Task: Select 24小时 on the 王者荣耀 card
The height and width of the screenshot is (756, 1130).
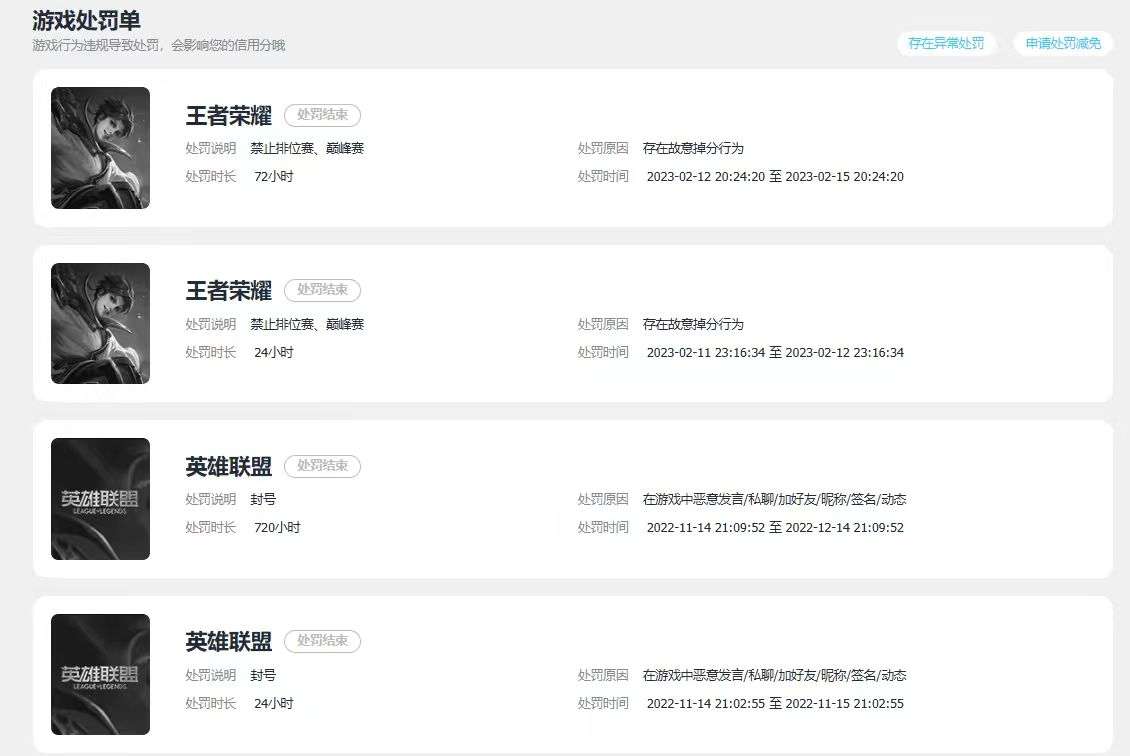Action: pyautogui.click(x=274, y=352)
